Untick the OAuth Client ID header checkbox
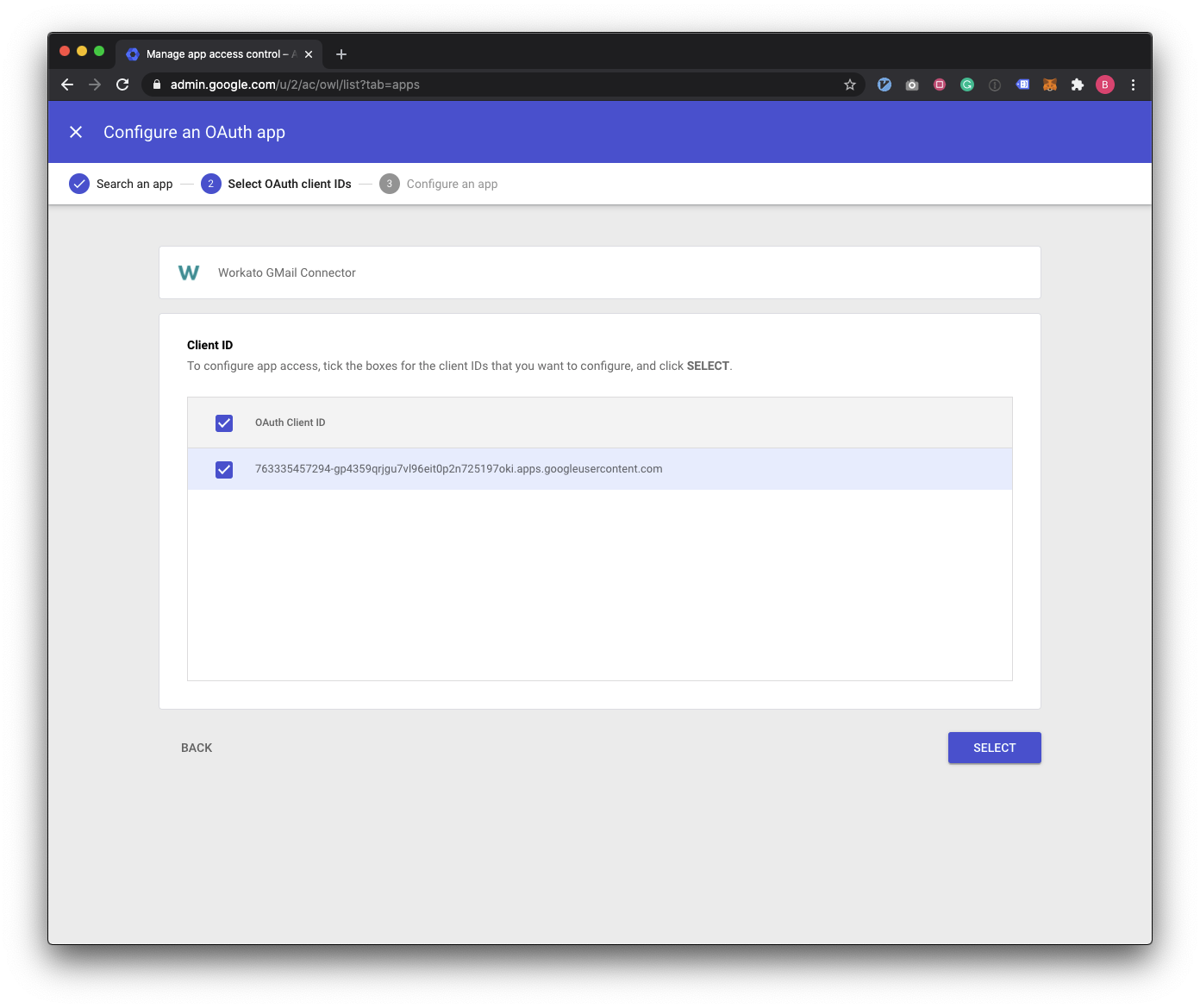1200x1008 pixels. point(223,423)
